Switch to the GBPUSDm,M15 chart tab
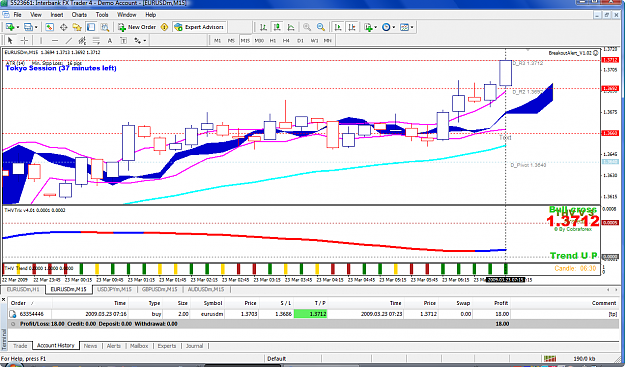This screenshot has height=367, width=625. (x=160, y=289)
